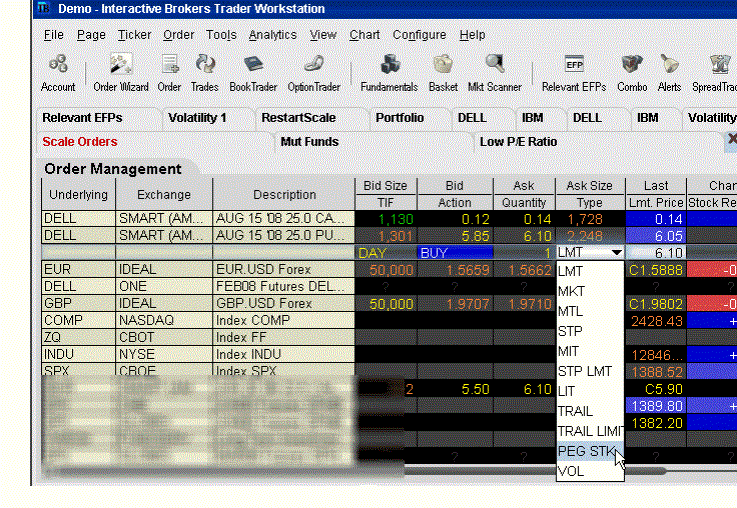
Task: Open the Ticker menu
Action: click(x=134, y=35)
